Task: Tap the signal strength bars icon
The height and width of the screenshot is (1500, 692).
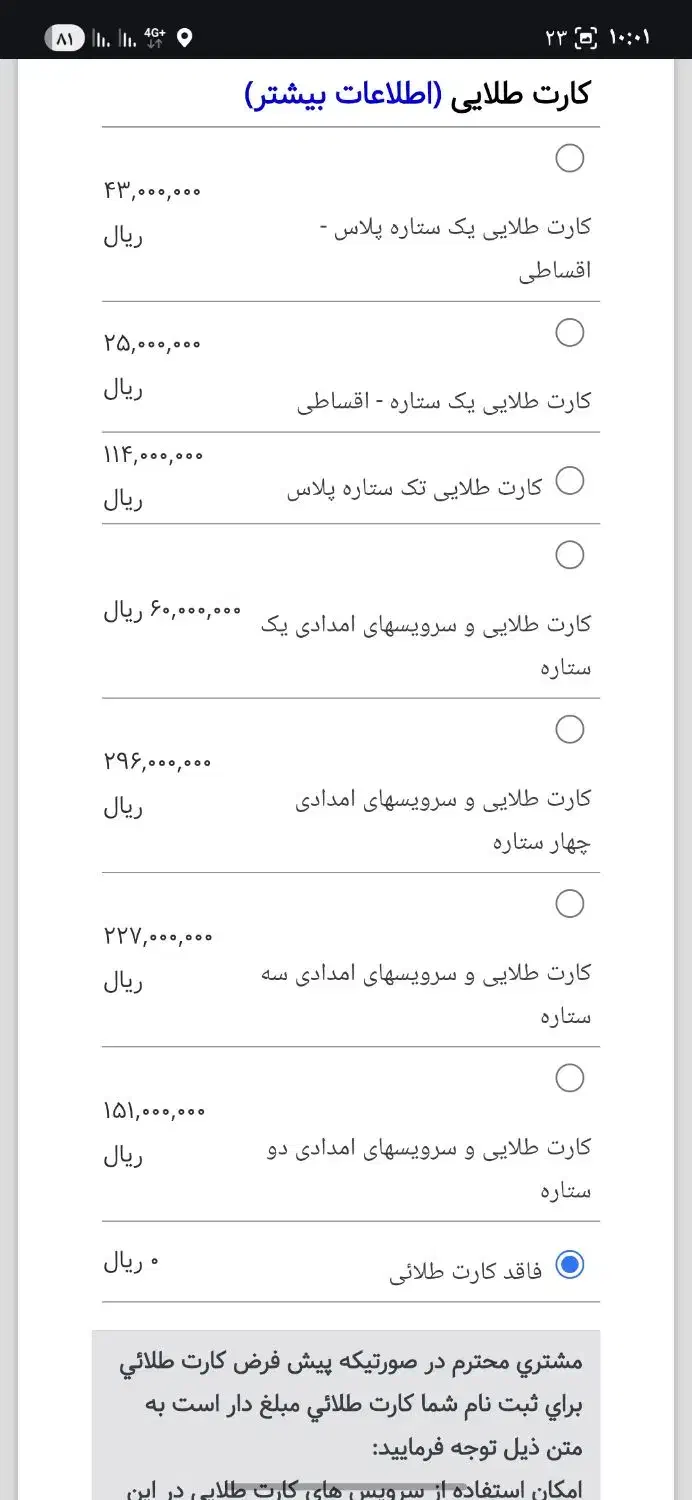Action: [x=112, y=38]
